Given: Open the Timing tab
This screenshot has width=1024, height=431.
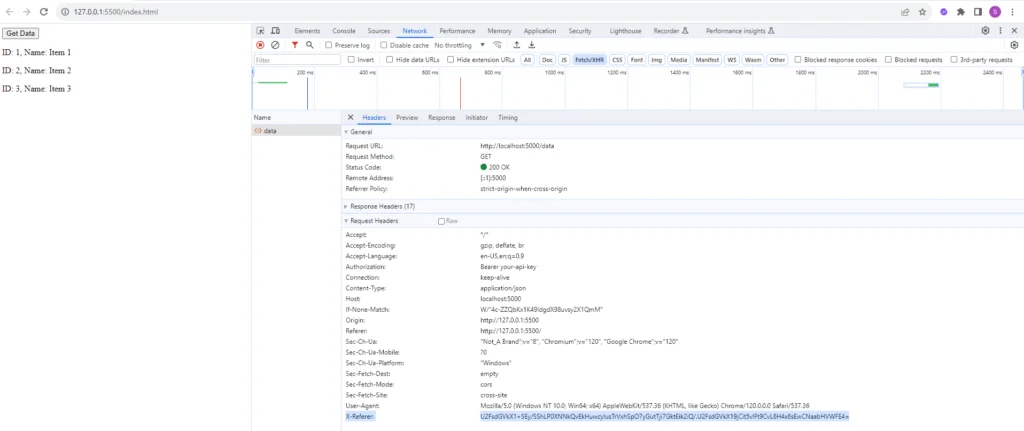Looking at the screenshot, I should (x=507, y=118).
